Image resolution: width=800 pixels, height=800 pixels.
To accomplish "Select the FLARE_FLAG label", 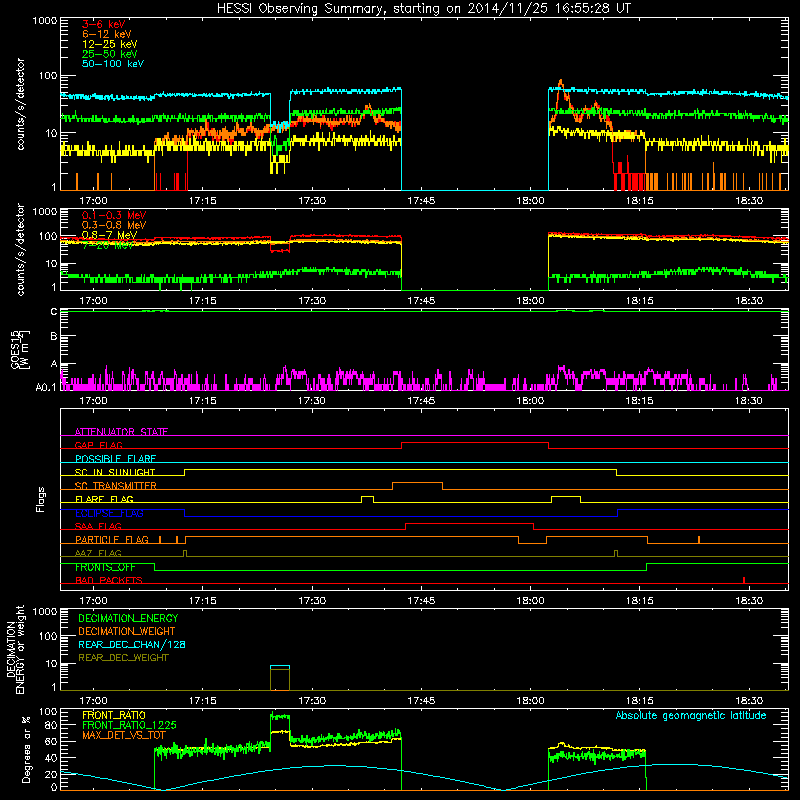I will (104, 499).
